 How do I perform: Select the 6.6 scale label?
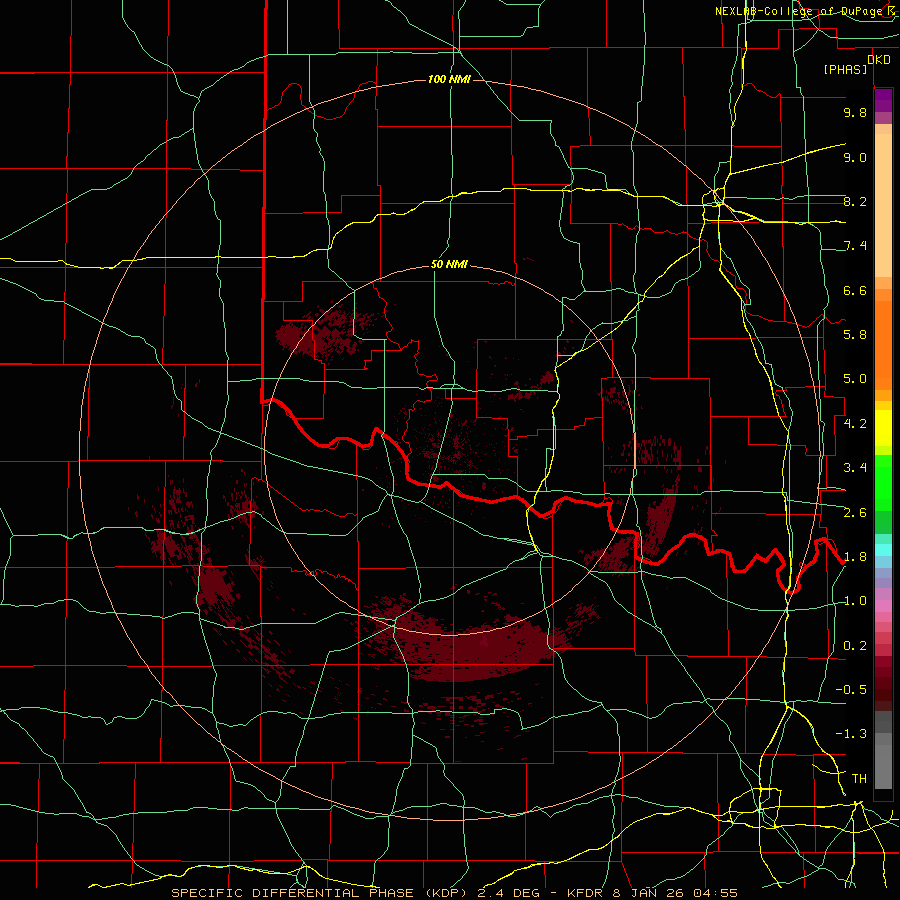[855, 290]
